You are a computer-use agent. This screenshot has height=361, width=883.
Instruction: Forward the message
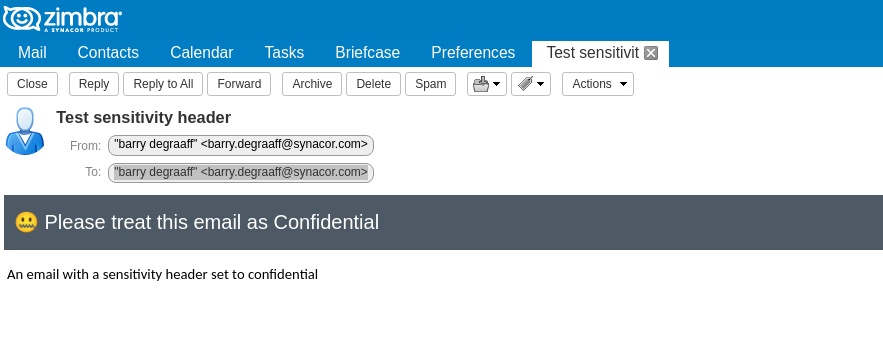pyautogui.click(x=239, y=84)
